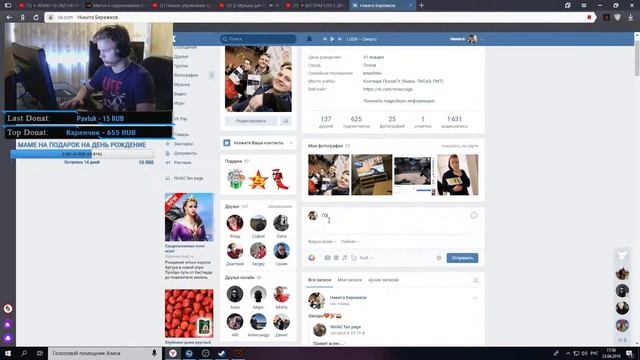Viewport: 640px width, 360px height.
Task: Open the red boot gift
Action: click(x=280, y=179)
